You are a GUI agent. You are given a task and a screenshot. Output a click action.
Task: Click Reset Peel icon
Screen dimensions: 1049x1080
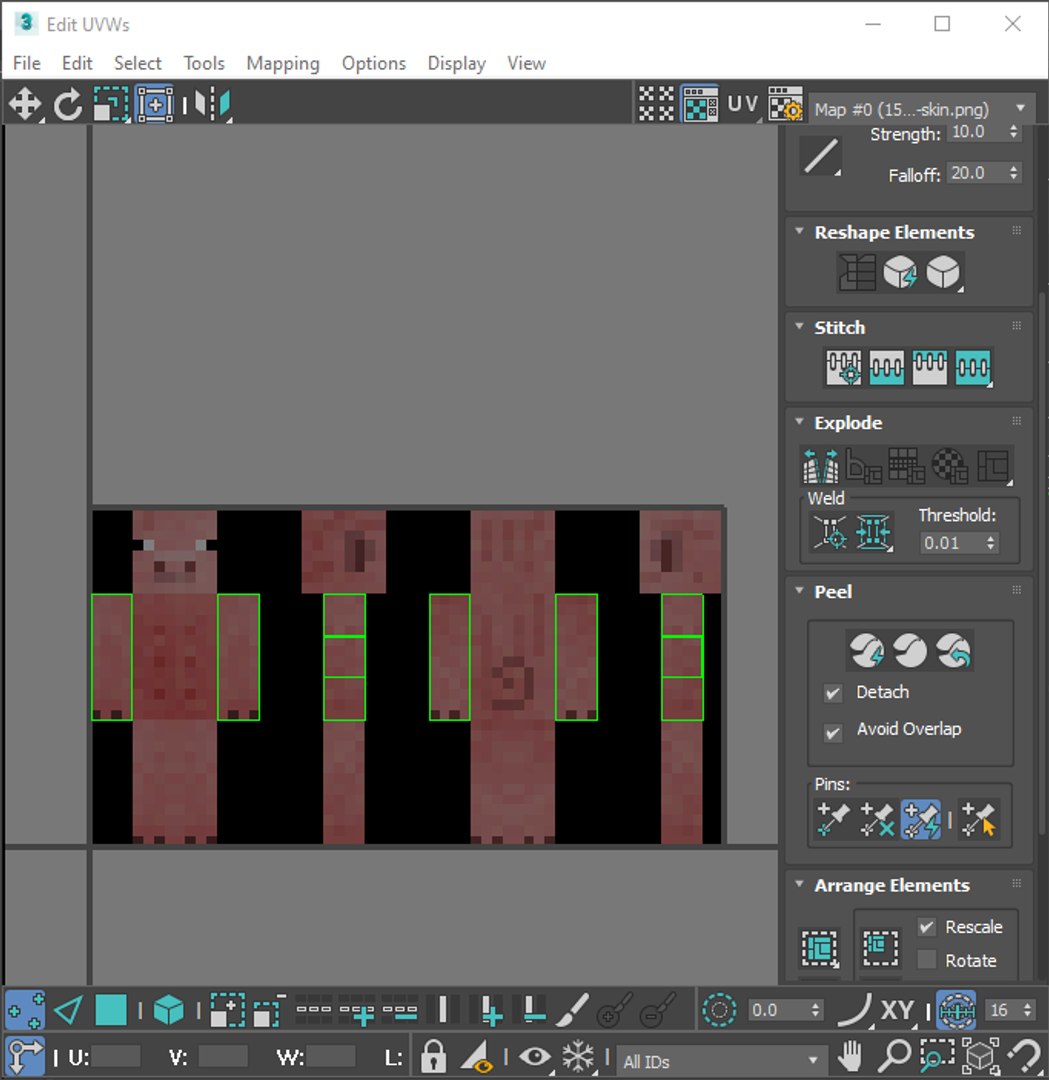(953, 650)
